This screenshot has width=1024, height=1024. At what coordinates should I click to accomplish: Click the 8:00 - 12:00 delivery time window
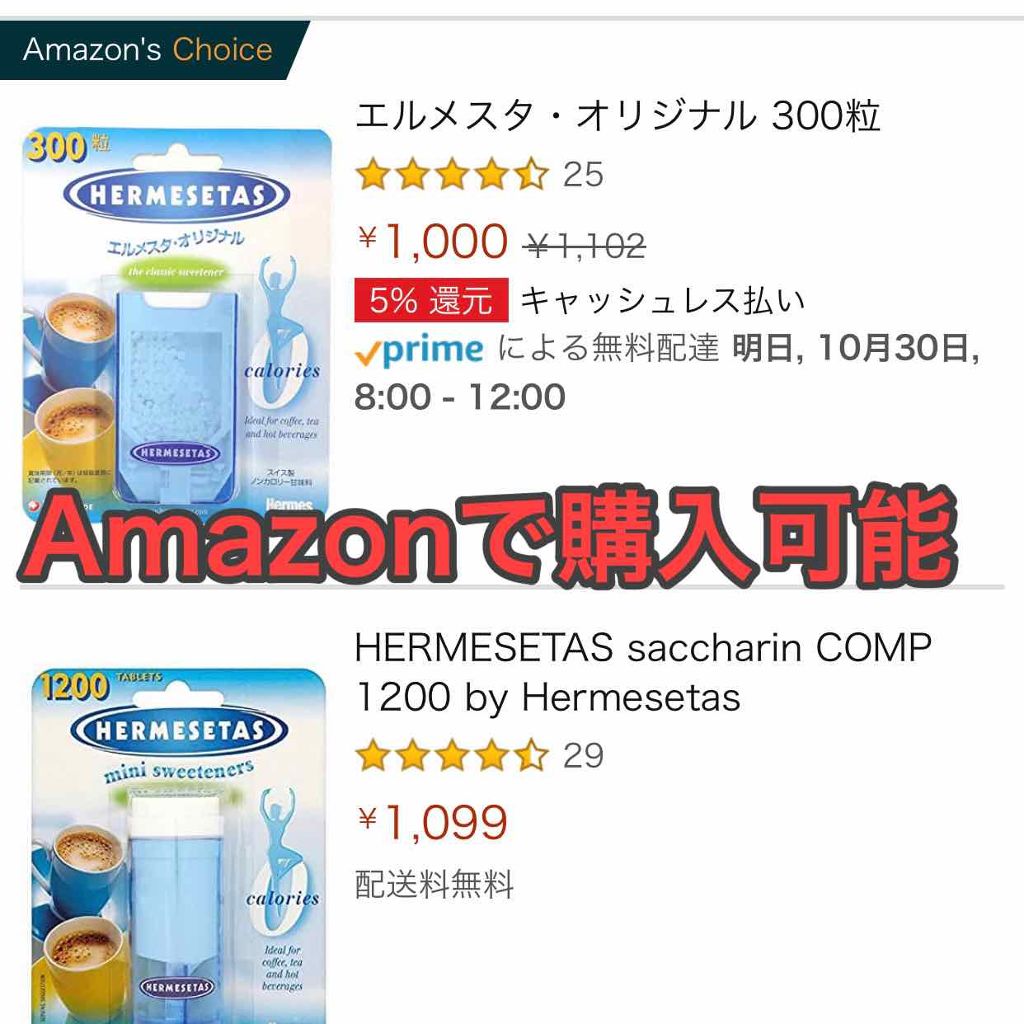[x=460, y=397]
